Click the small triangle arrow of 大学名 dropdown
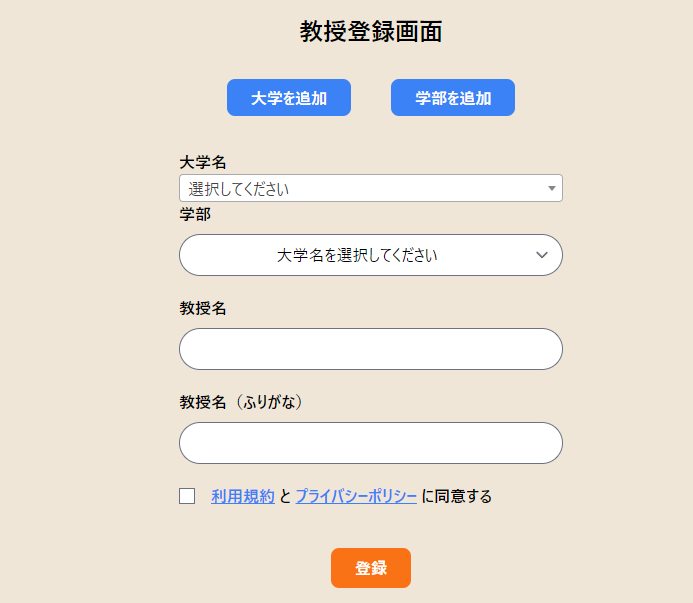This screenshot has height=603, width=693. pos(552,188)
